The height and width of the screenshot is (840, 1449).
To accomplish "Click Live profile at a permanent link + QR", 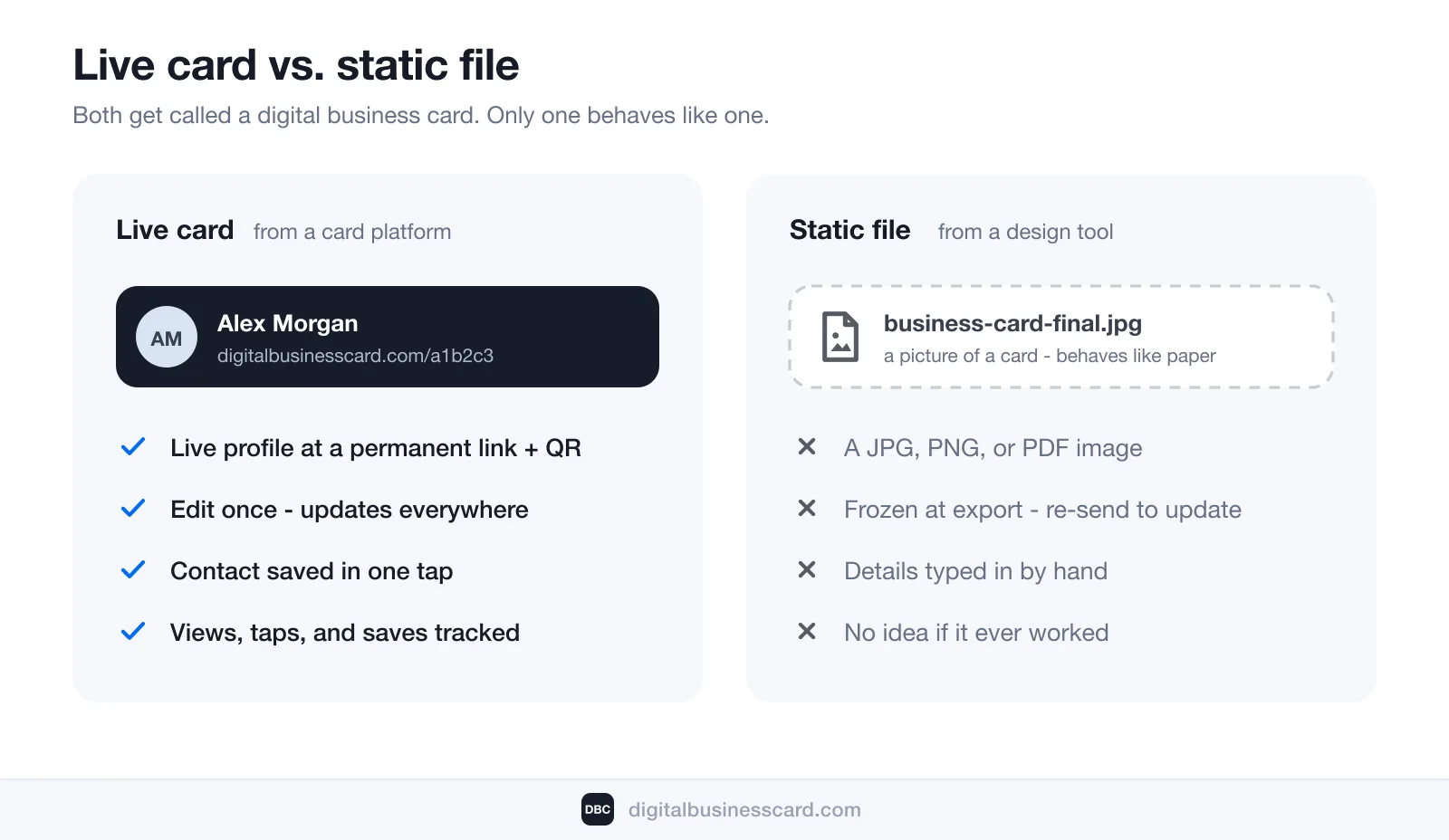I will coord(376,448).
